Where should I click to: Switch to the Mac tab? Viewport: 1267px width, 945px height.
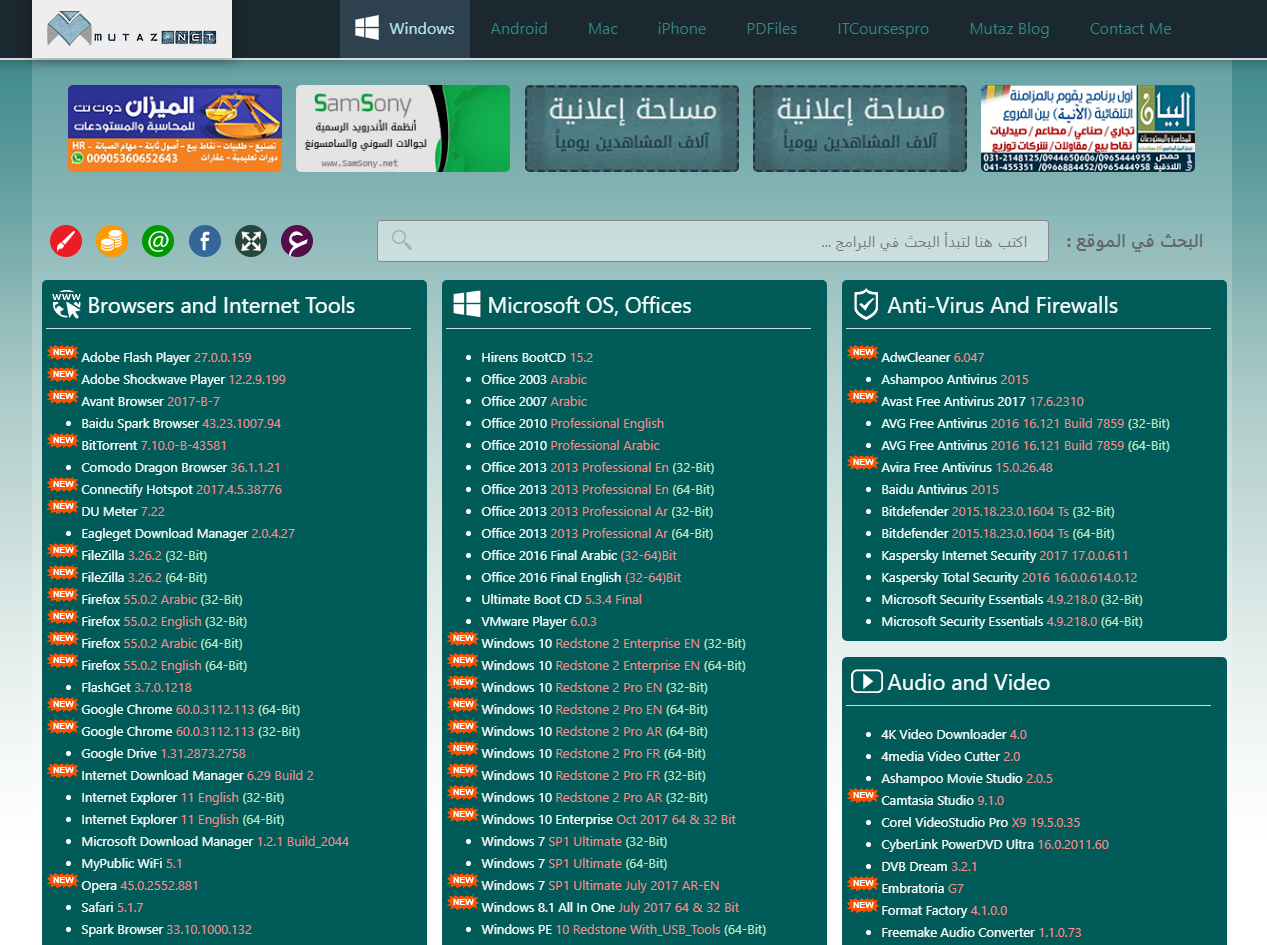click(x=603, y=29)
